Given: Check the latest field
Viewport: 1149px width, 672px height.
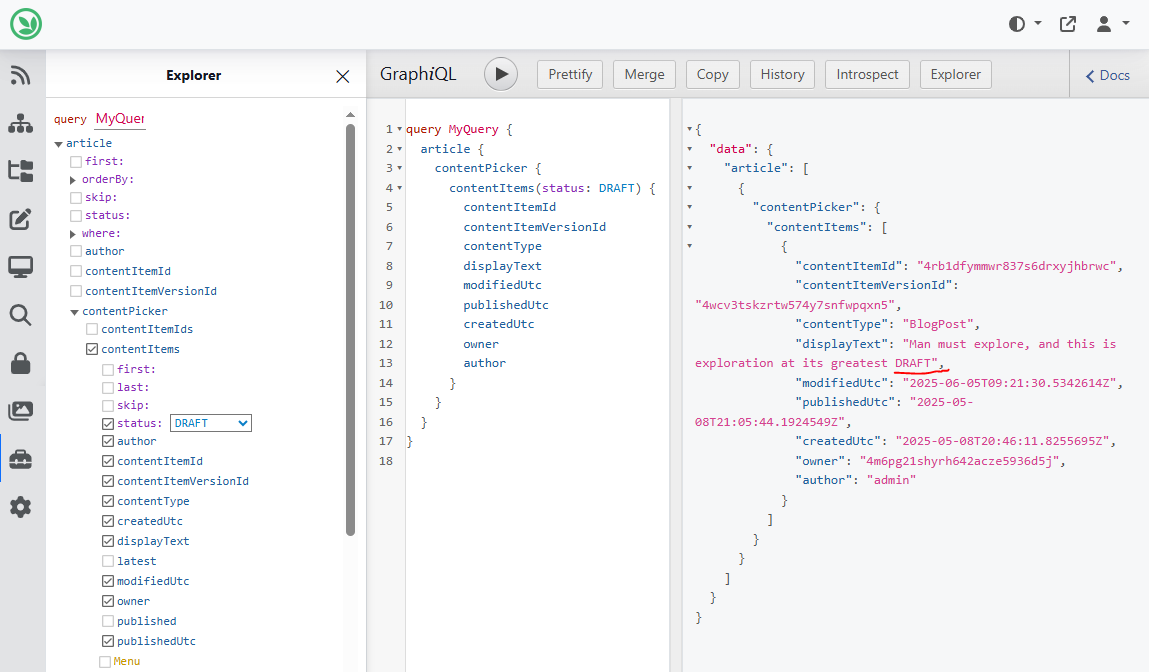Looking at the screenshot, I should [x=108, y=561].
